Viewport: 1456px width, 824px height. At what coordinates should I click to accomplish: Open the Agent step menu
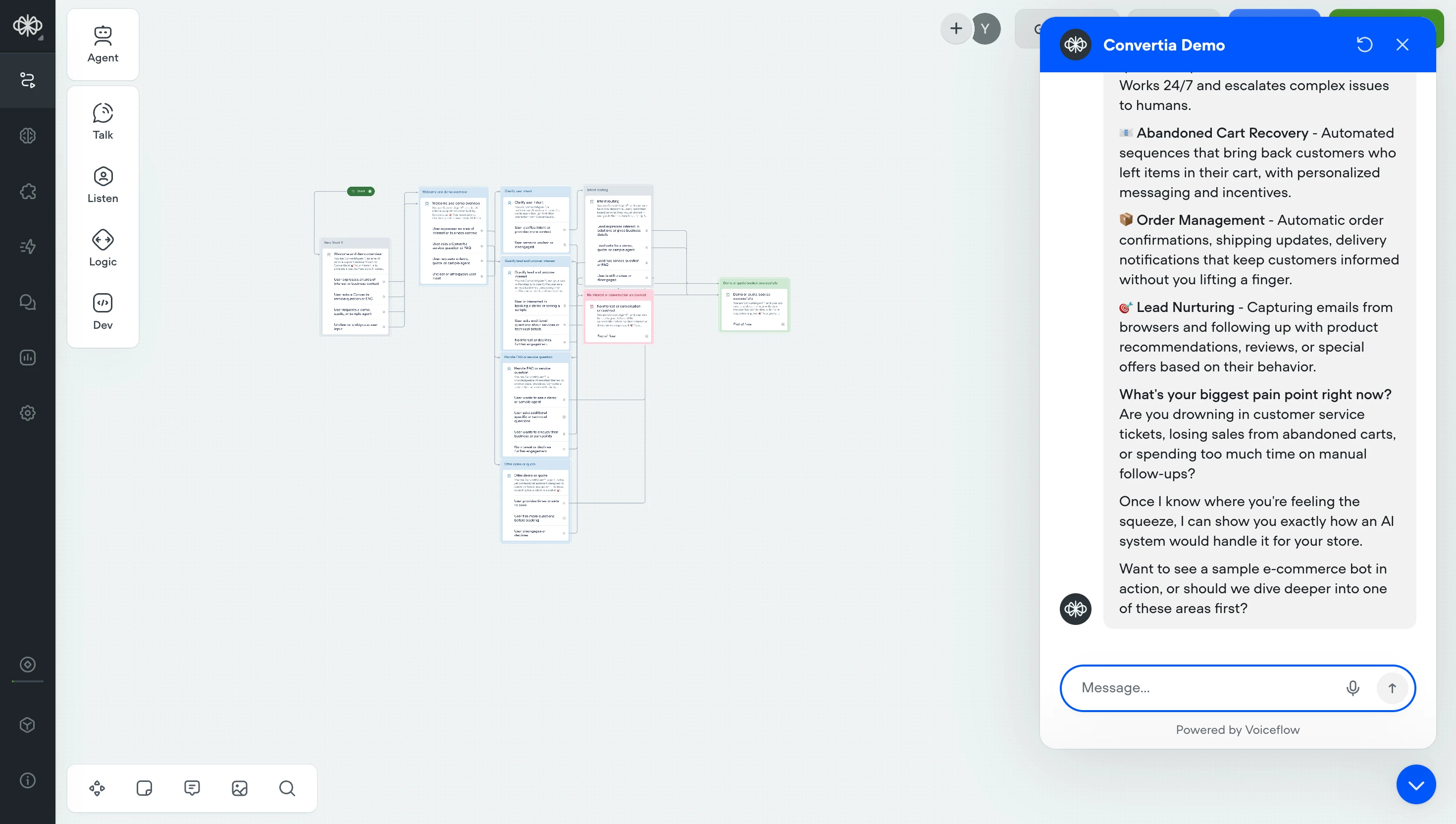point(103,44)
